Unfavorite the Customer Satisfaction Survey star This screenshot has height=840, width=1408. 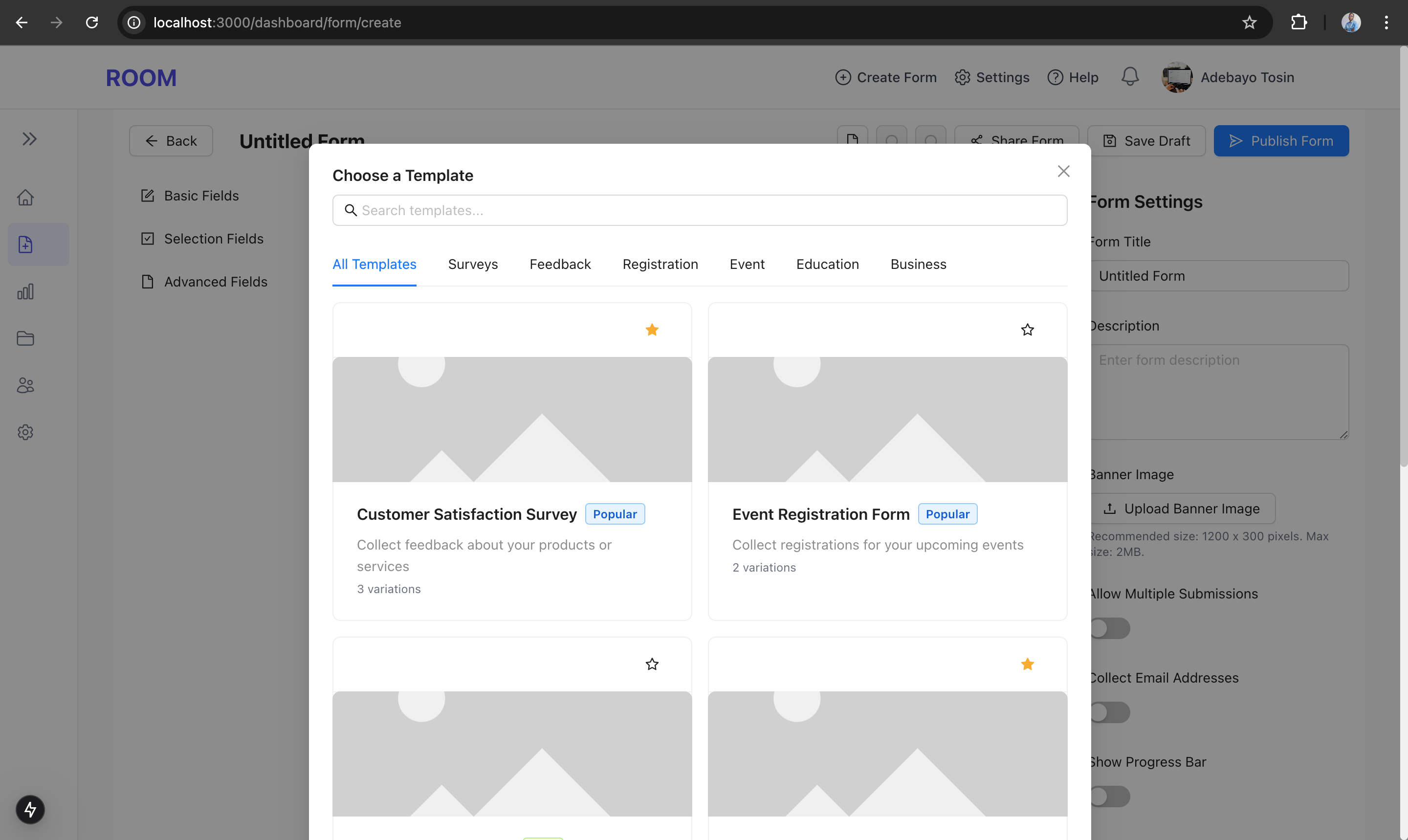(x=652, y=330)
